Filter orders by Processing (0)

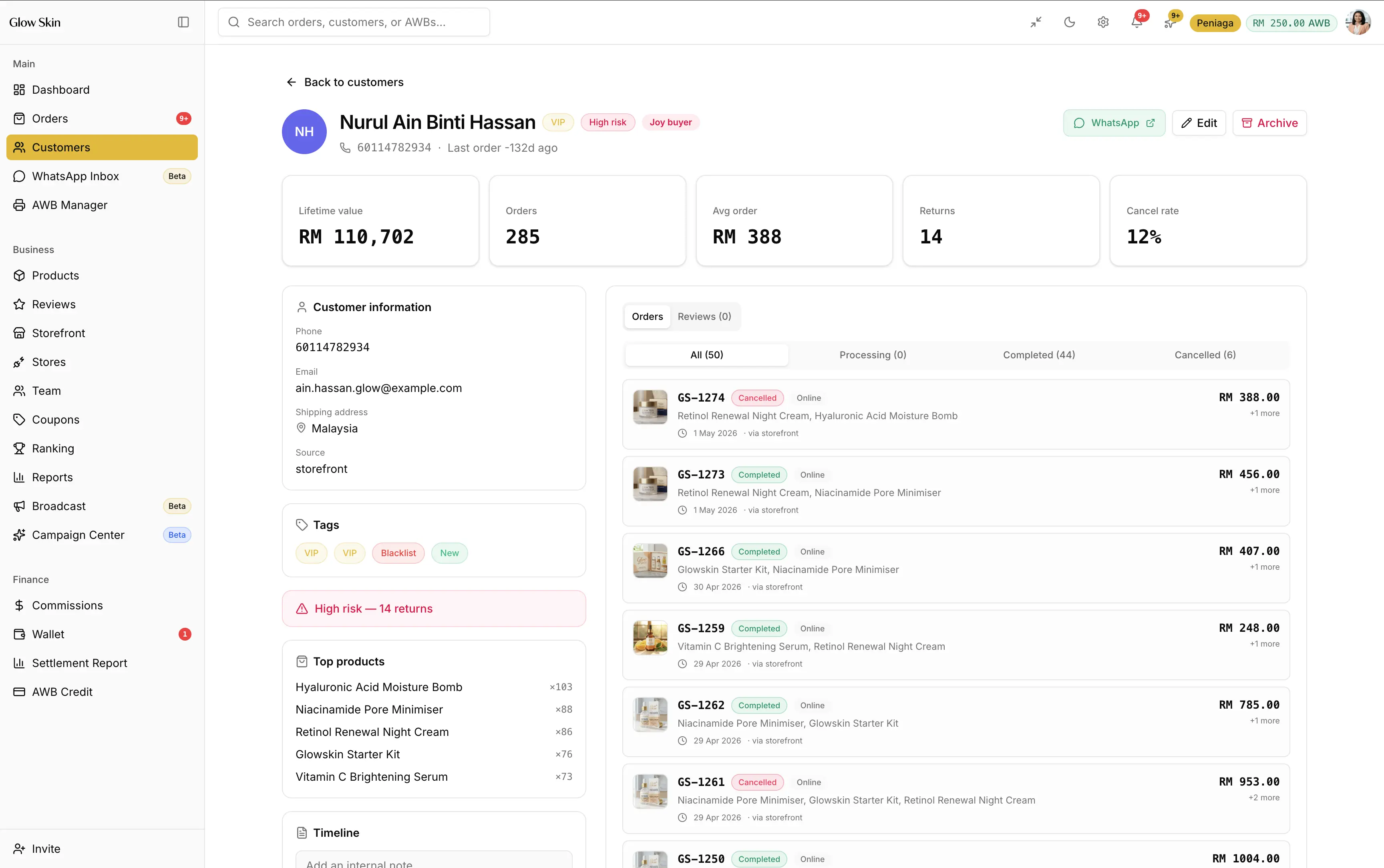[873, 355]
